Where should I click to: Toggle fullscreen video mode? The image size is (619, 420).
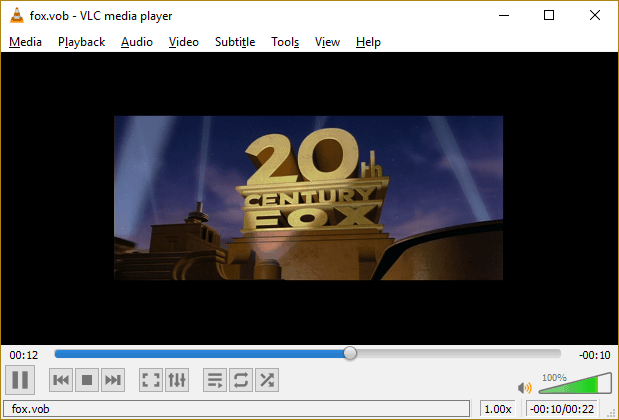(x=151, y=380)
